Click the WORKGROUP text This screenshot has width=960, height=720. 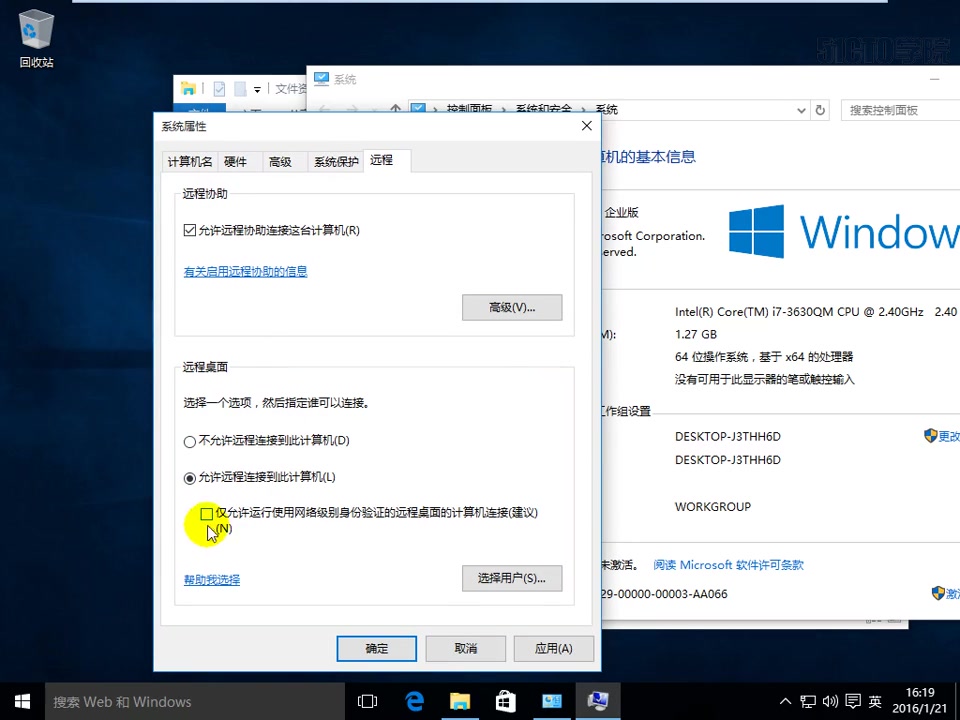[713, 506]
